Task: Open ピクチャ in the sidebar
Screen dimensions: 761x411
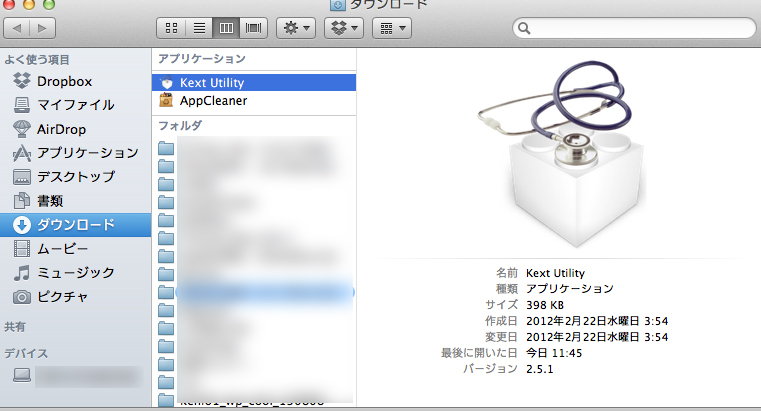Action: pyautogui.click(x=76, y=296)
